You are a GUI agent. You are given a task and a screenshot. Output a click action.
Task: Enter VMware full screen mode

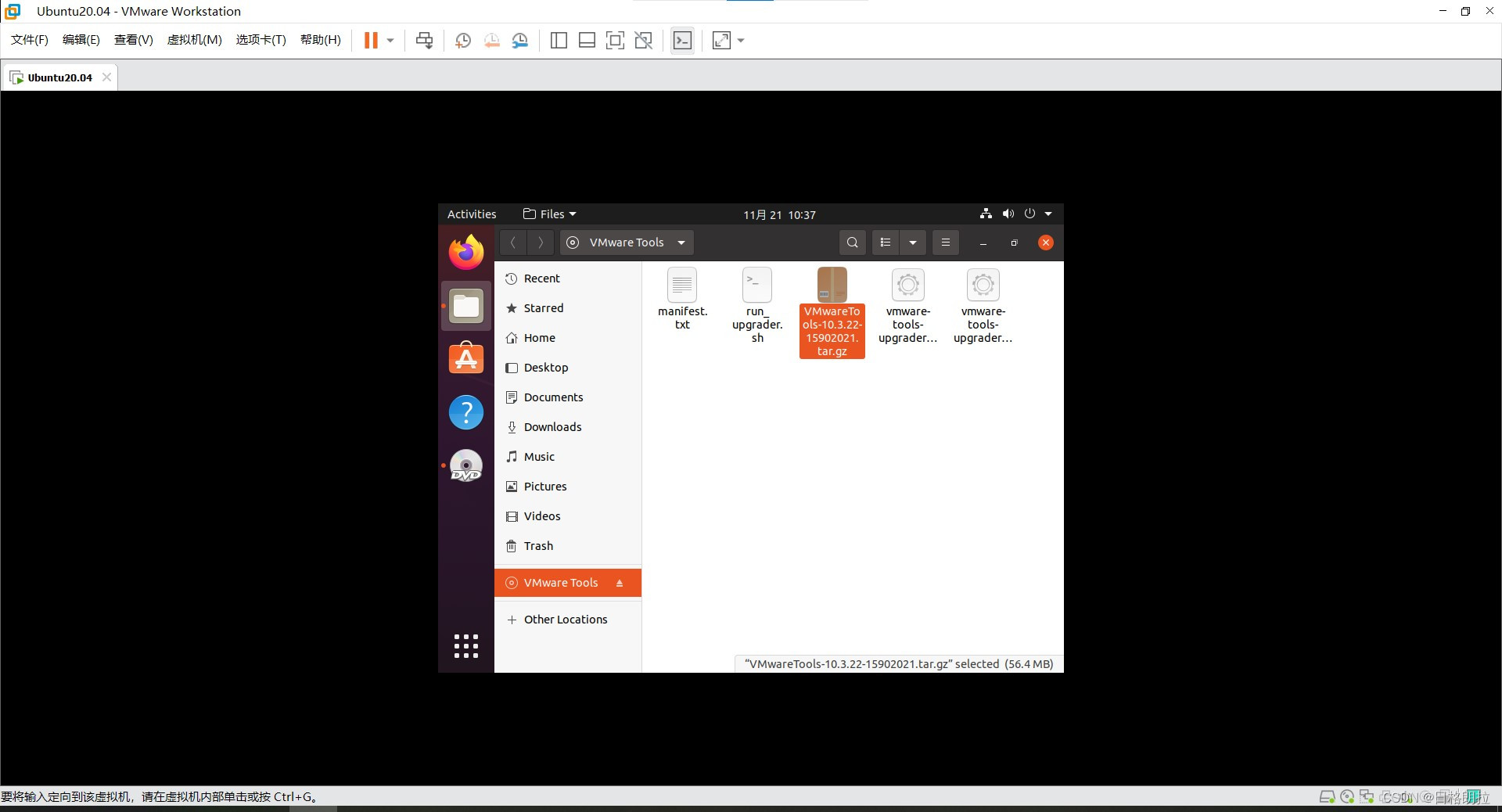[615, 40]
